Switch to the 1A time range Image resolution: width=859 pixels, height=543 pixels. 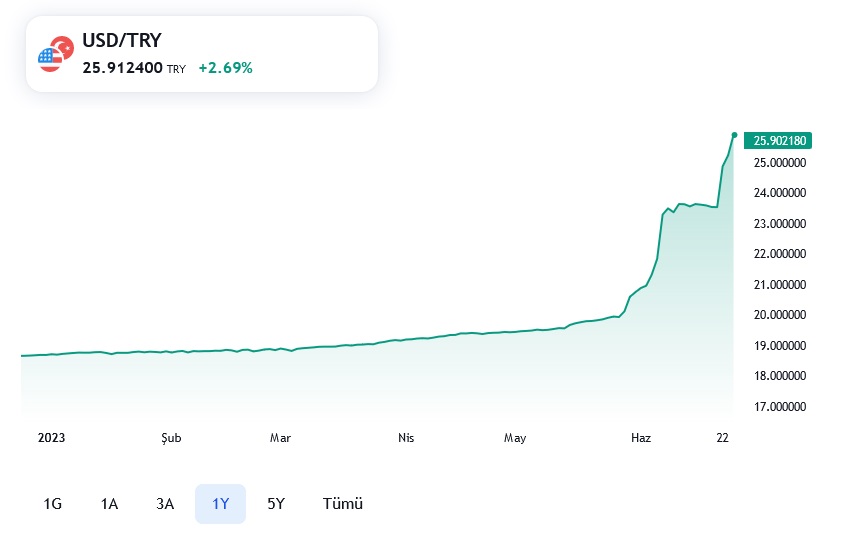[x=109, y=504]
